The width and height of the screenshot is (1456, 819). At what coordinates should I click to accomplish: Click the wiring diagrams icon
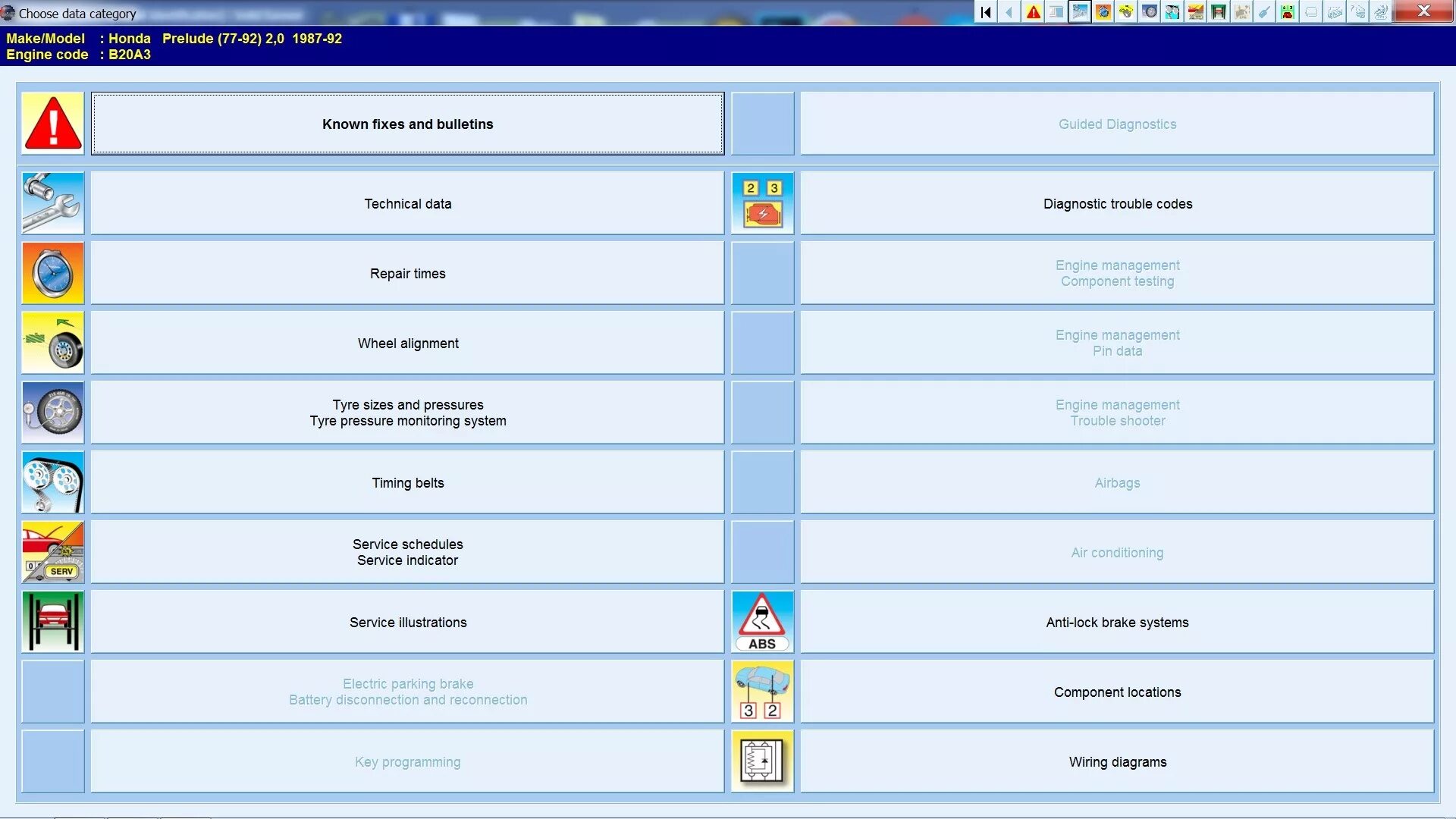[x=761, y=761]
